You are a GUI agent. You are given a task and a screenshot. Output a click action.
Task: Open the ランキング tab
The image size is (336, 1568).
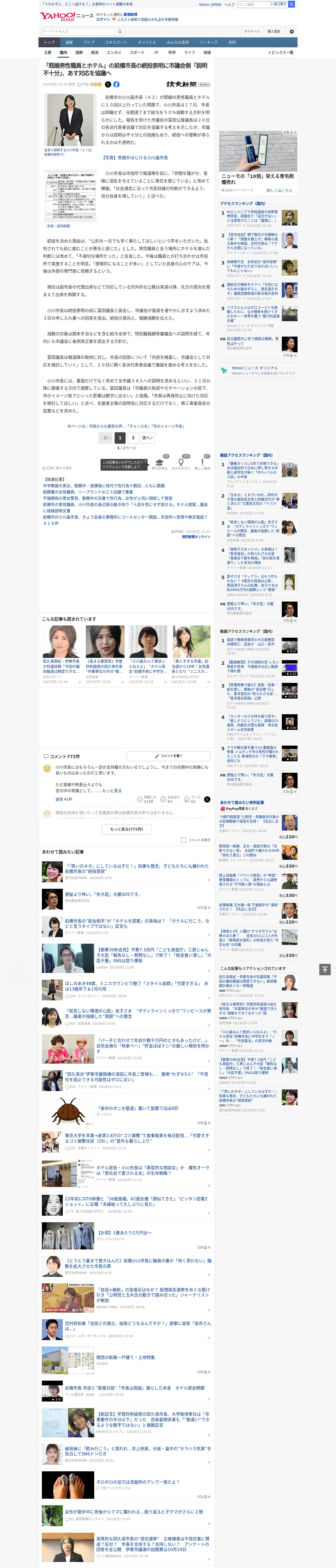coord(209,42)
